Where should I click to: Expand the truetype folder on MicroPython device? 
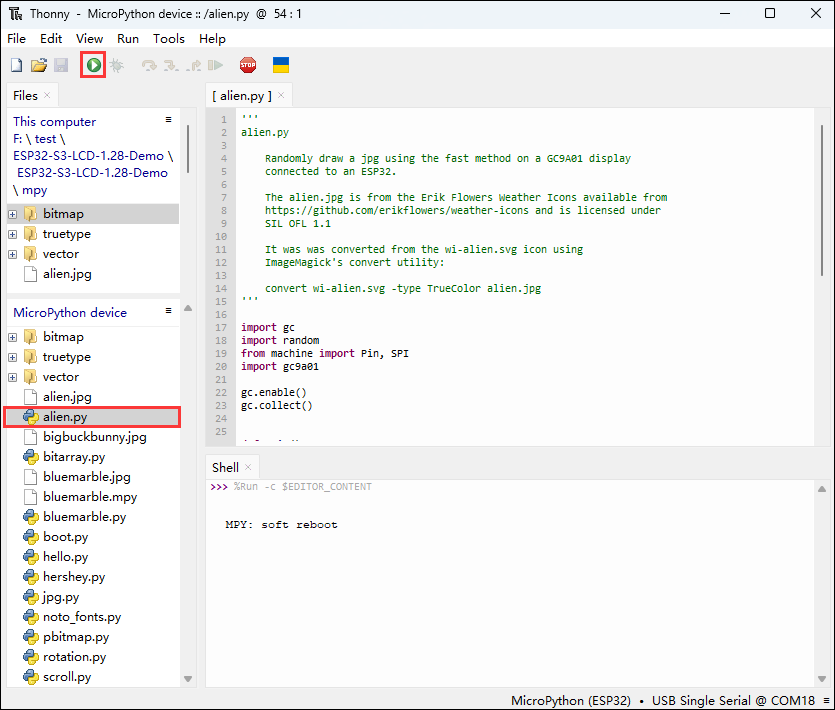[x=13, y=357]
